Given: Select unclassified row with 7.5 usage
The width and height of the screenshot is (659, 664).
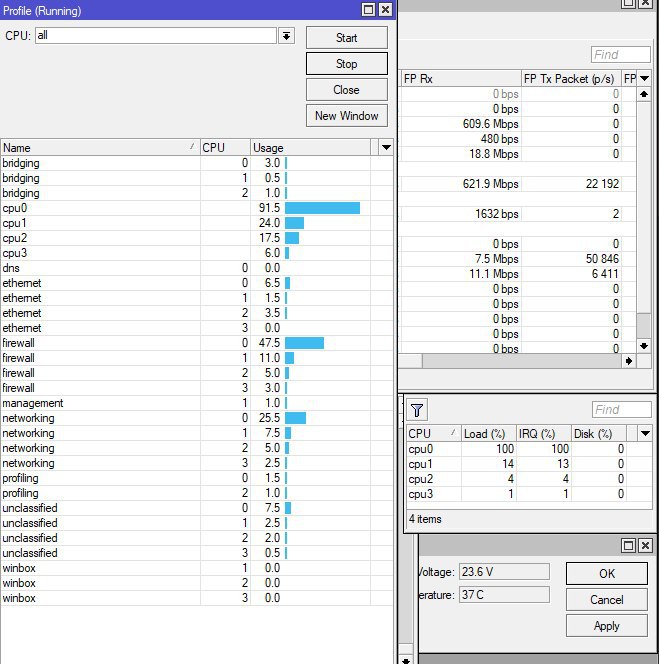Looking at the screenshot, I should pyautogui.click(x=197, y=508).
